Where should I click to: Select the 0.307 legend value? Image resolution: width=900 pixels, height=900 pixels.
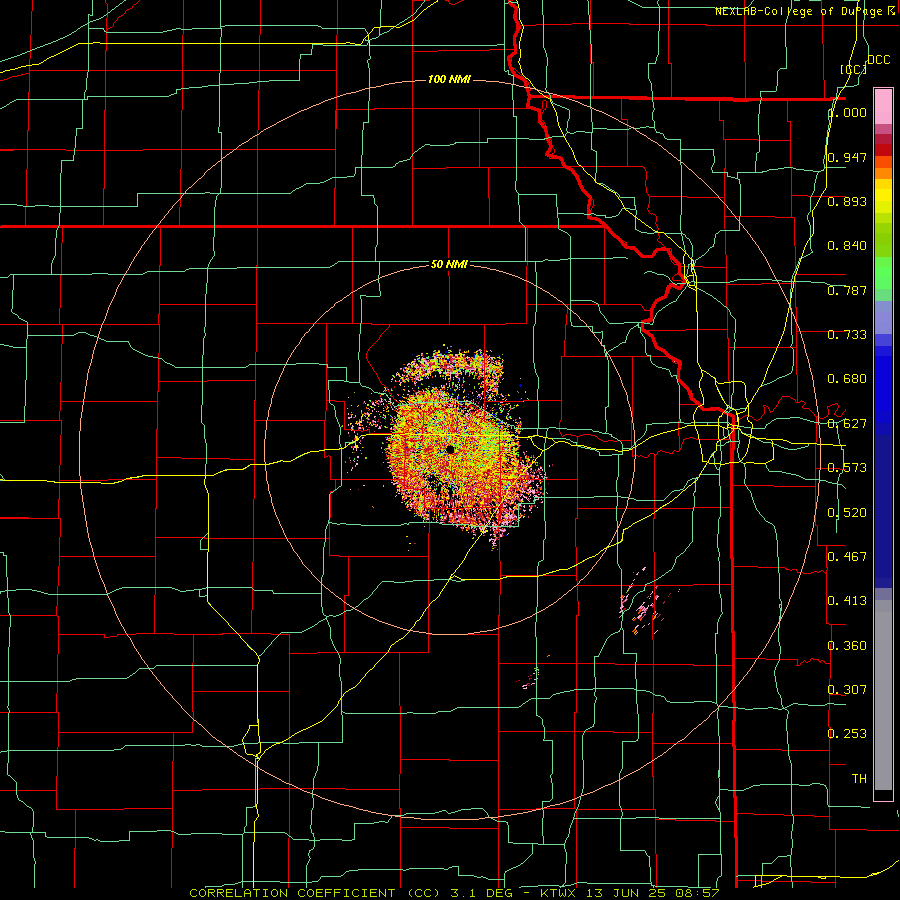tap(847, 690)
